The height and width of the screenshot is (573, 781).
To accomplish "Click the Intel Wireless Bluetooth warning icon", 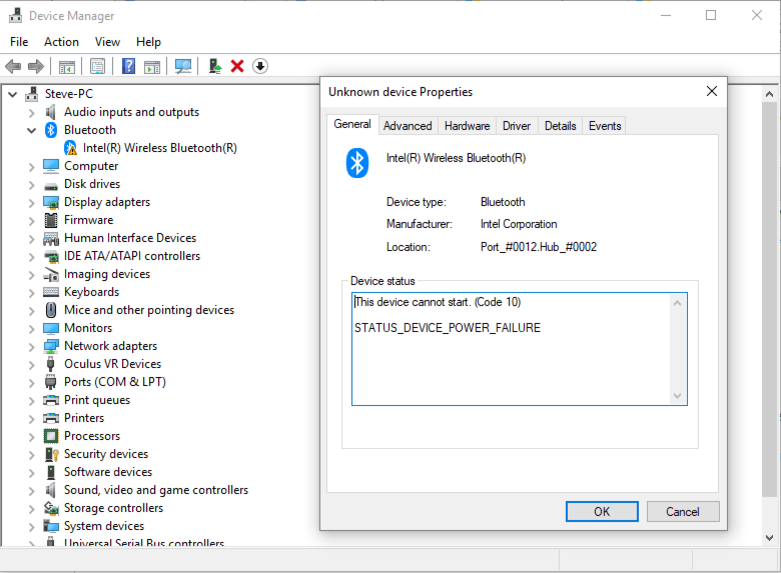I will click(x=71, y=148).
